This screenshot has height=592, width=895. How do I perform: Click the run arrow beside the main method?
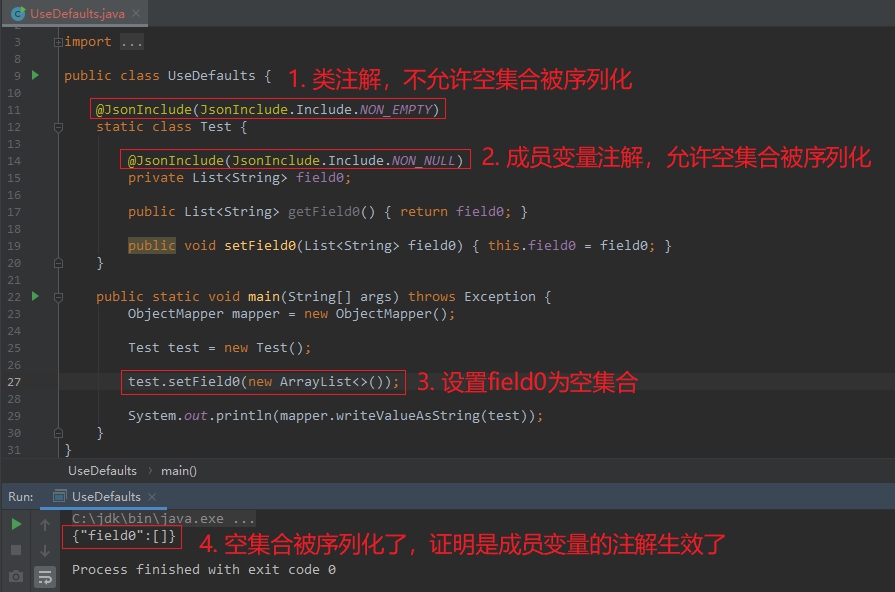35,296
